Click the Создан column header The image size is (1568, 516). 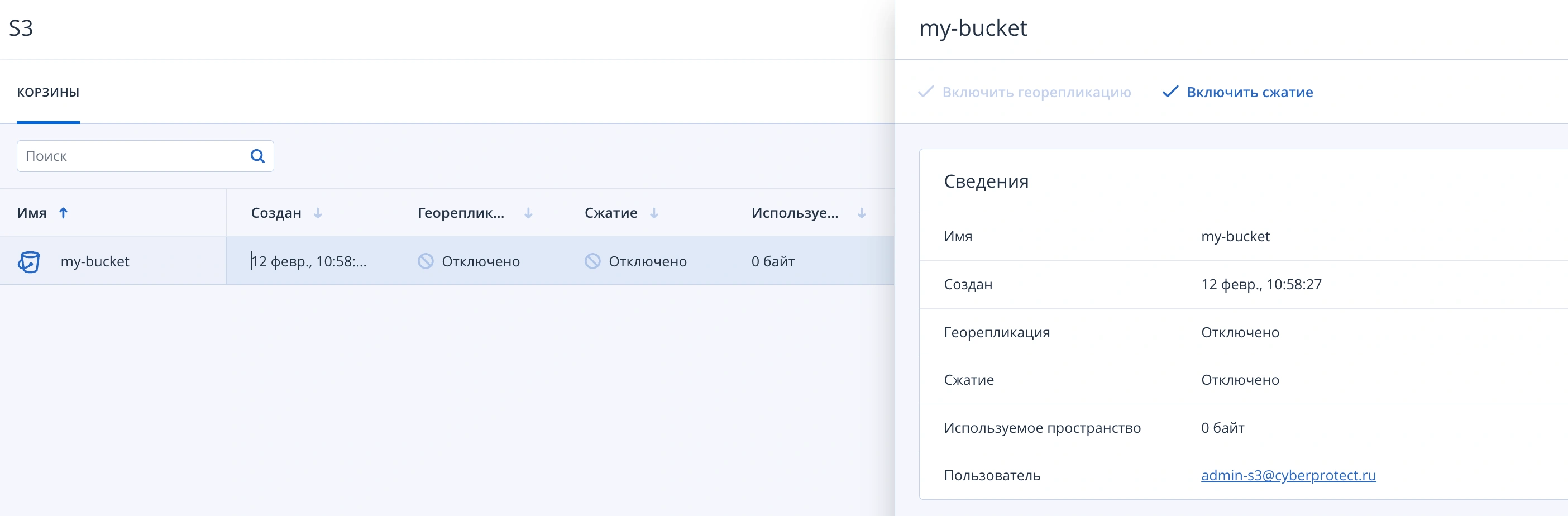pos(276,213)
